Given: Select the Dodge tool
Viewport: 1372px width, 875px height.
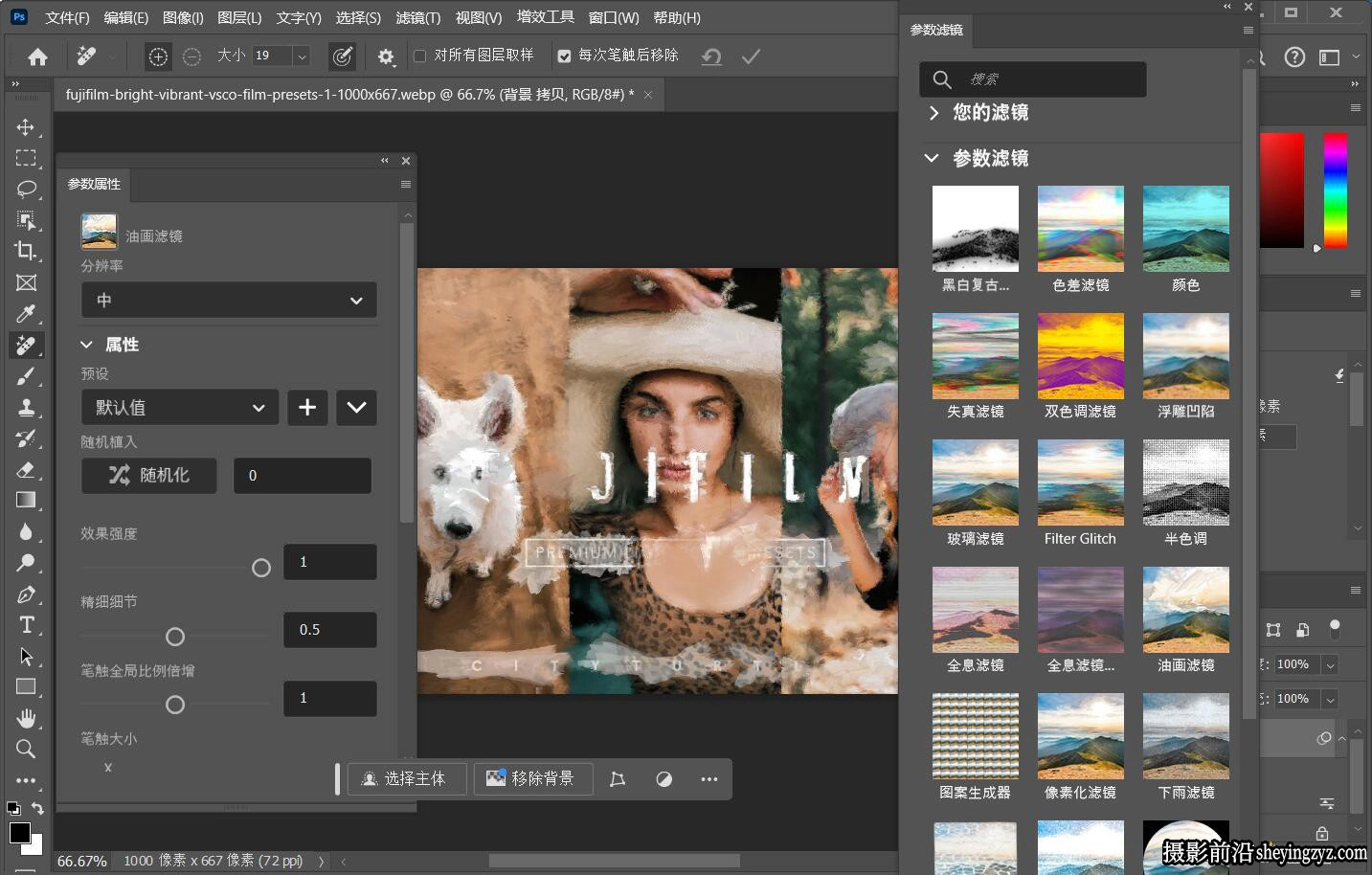Looking at the screenshot, I should pos(26,563).
